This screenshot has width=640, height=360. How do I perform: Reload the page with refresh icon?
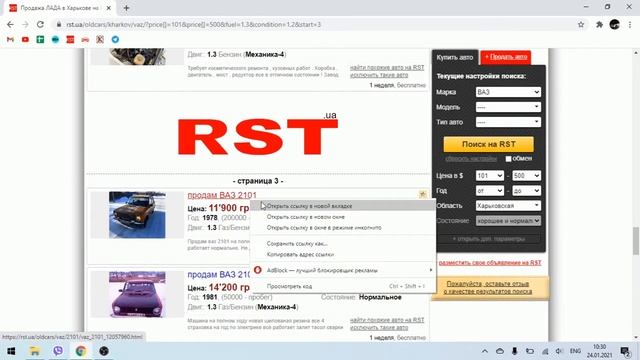pyautogui.click(x=40, y=24)
